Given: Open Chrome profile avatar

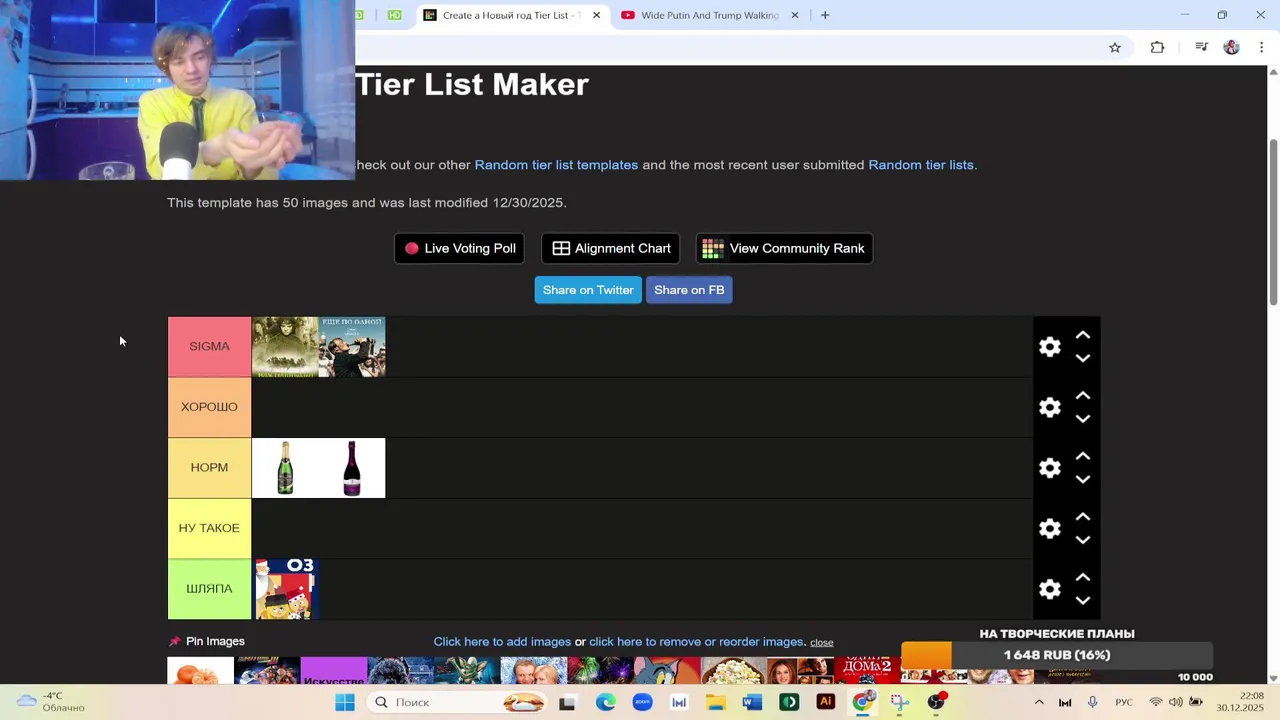Looking at the screenshot, I should [x=1232, y=47].
